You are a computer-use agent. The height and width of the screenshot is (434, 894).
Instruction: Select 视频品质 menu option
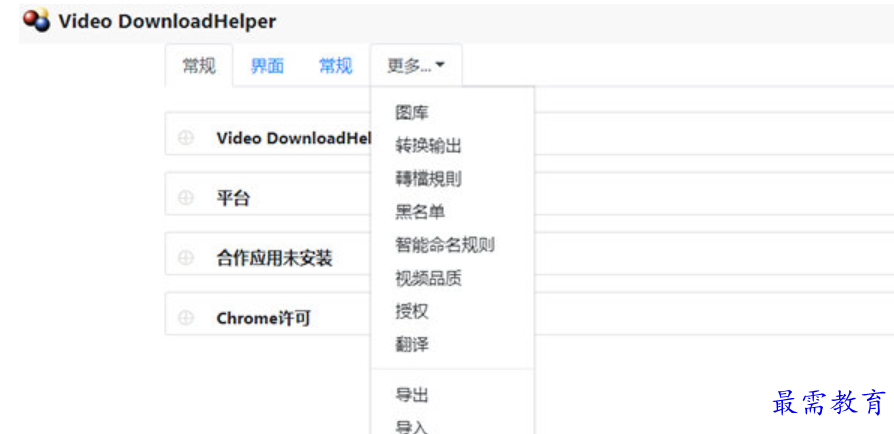coord(428,278)
